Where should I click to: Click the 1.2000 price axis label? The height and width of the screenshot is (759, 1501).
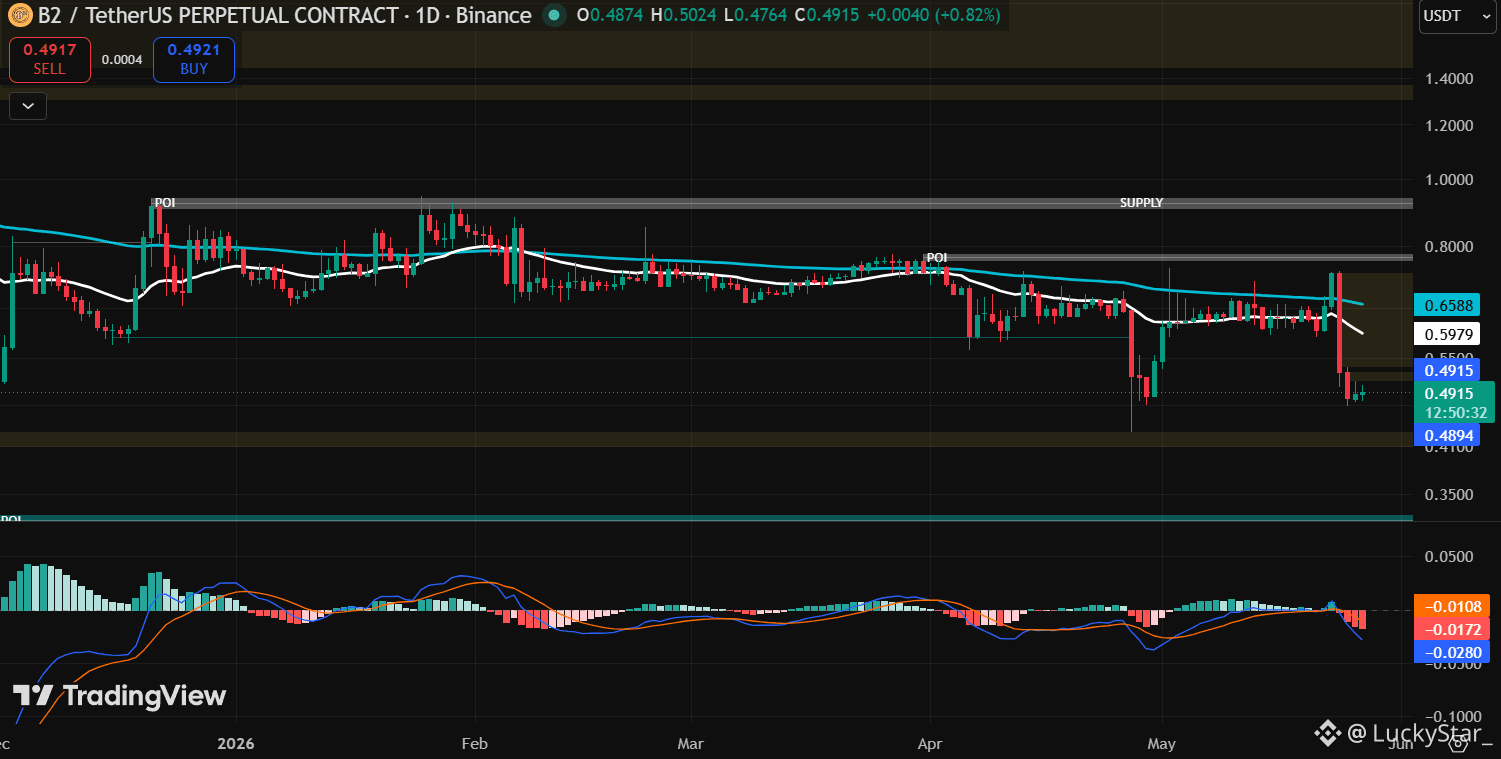point(1449,126)
